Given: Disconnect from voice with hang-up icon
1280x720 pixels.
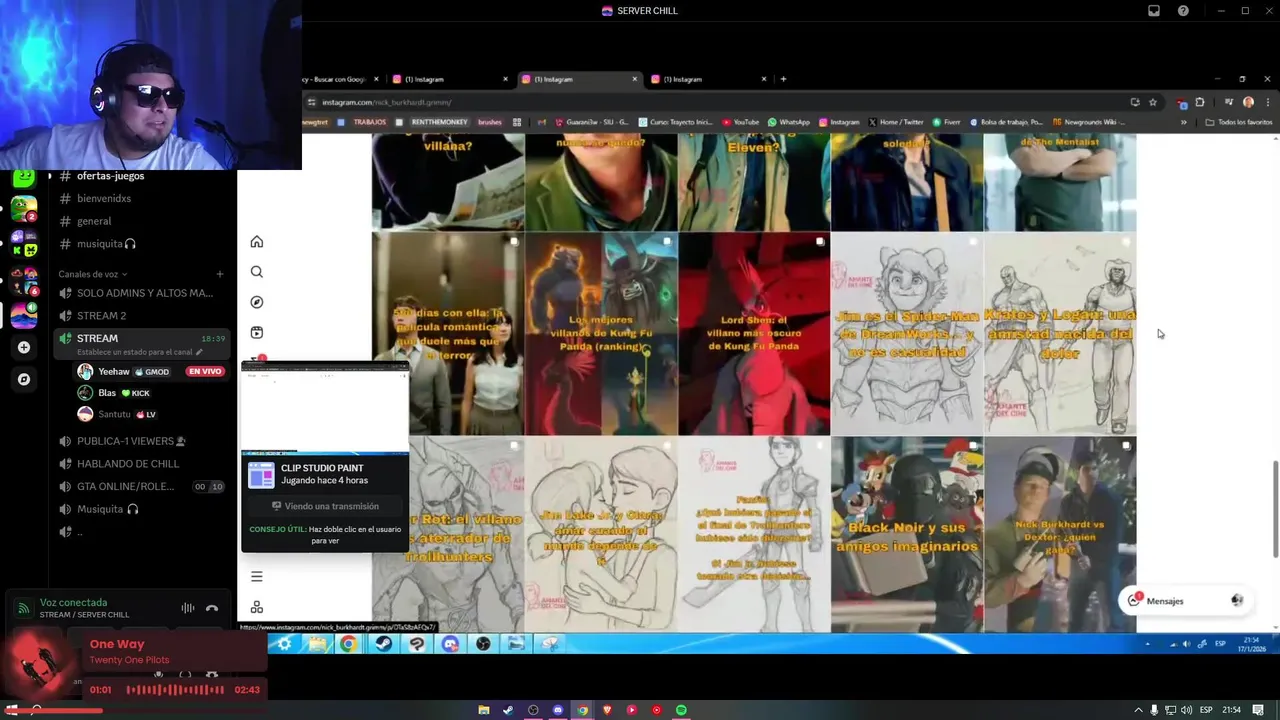Looking at the screenshot, I should point(212,608).
